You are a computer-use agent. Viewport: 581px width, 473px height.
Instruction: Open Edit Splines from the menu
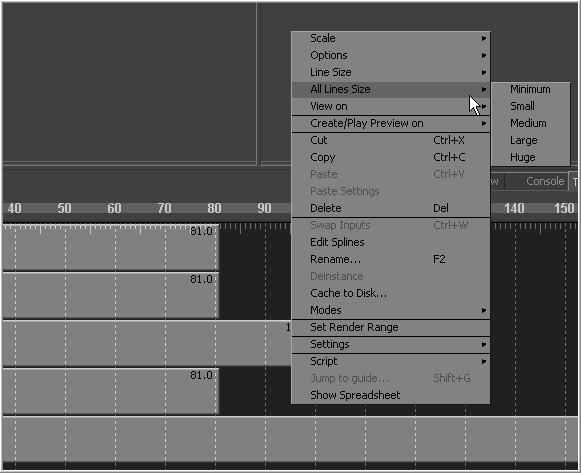coord(391,242)
